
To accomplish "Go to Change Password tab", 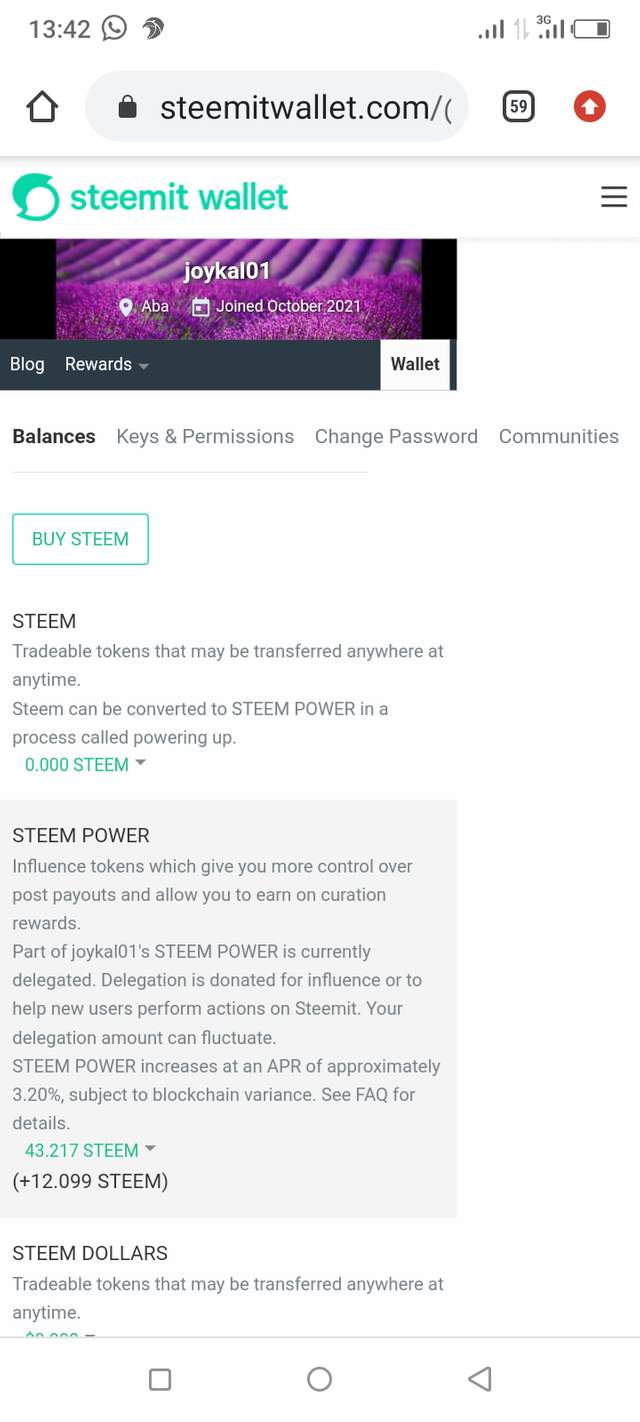I will pyautogui.click(x=396, y=436).
